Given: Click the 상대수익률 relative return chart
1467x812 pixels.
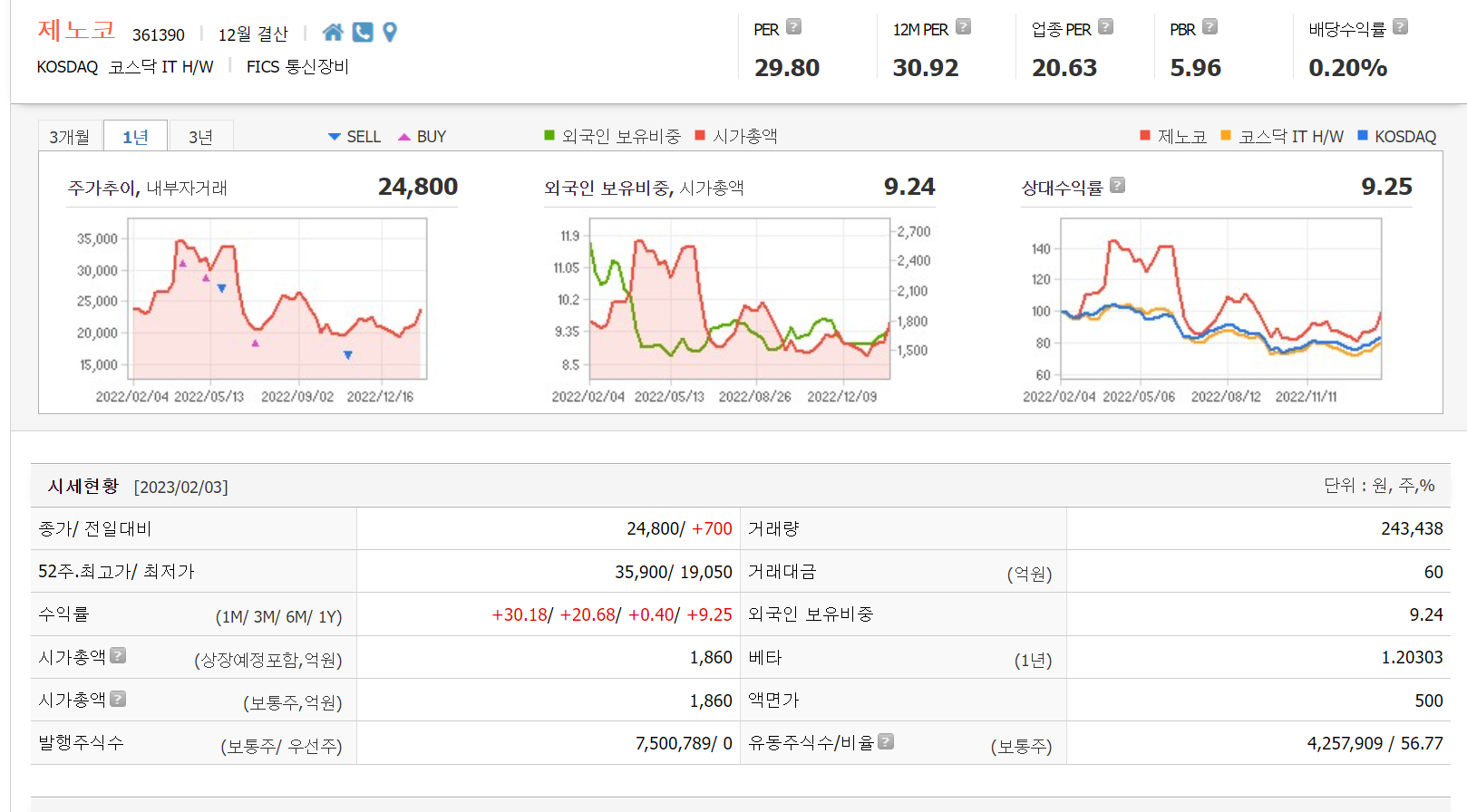Looking at the screenshot, I should [x=1220, y=298].
